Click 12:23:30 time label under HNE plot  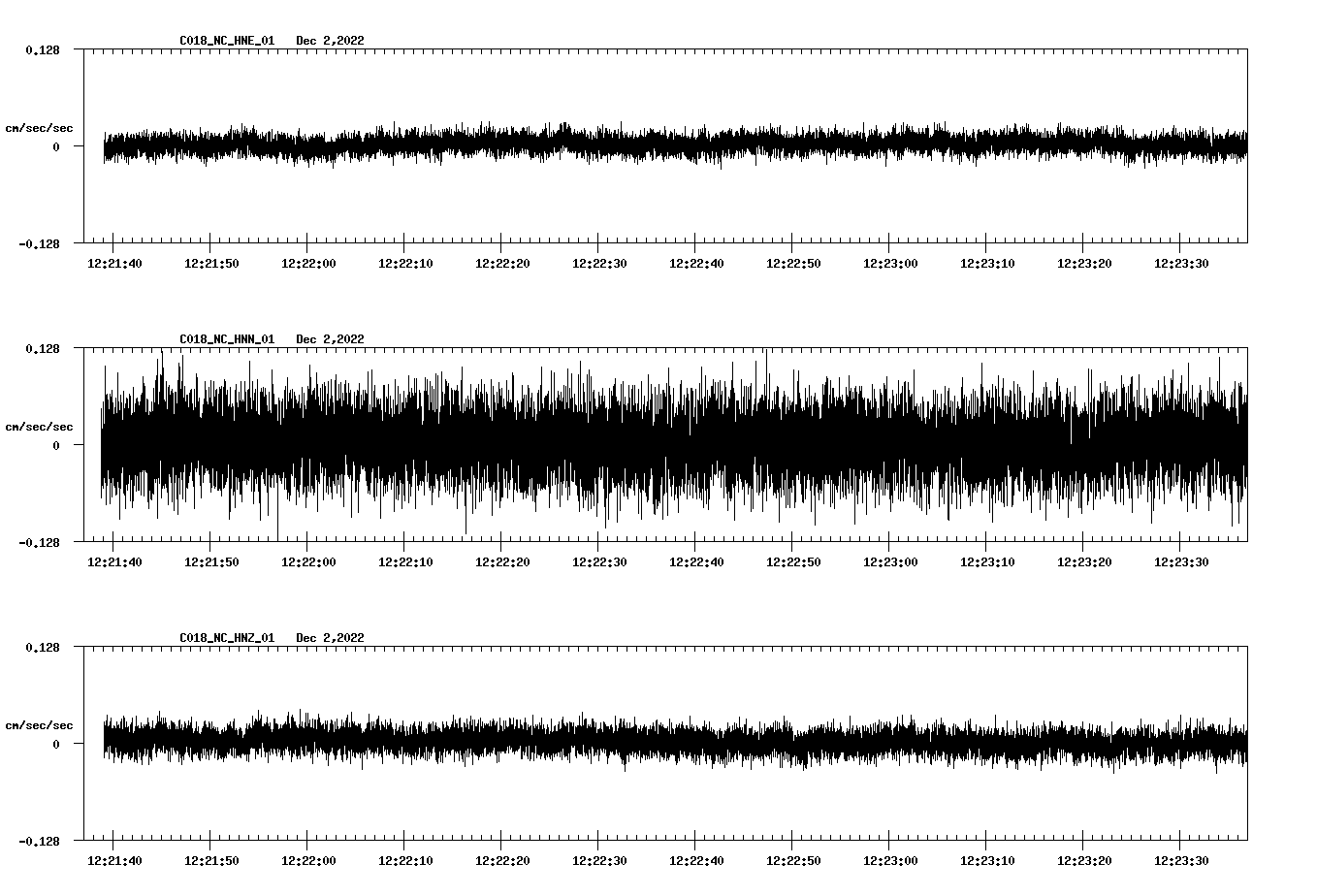(1181, 263)
